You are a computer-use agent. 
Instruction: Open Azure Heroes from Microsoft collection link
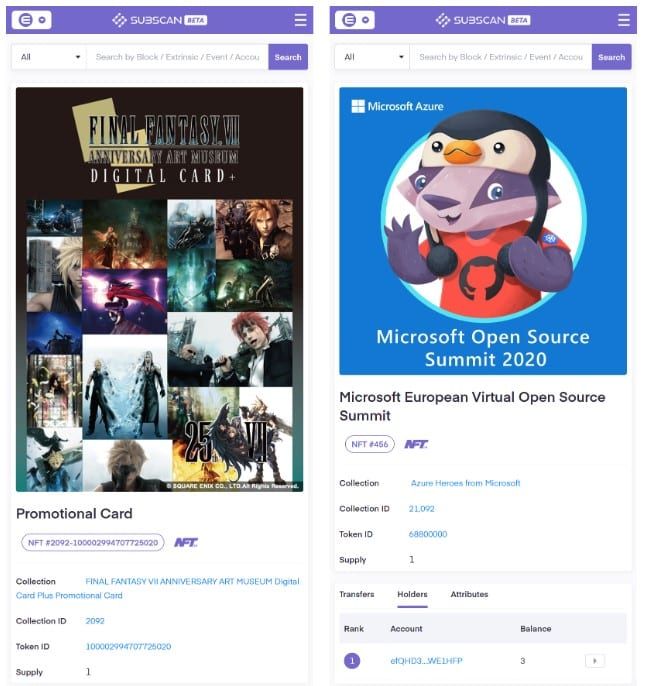tap(466, 483)
